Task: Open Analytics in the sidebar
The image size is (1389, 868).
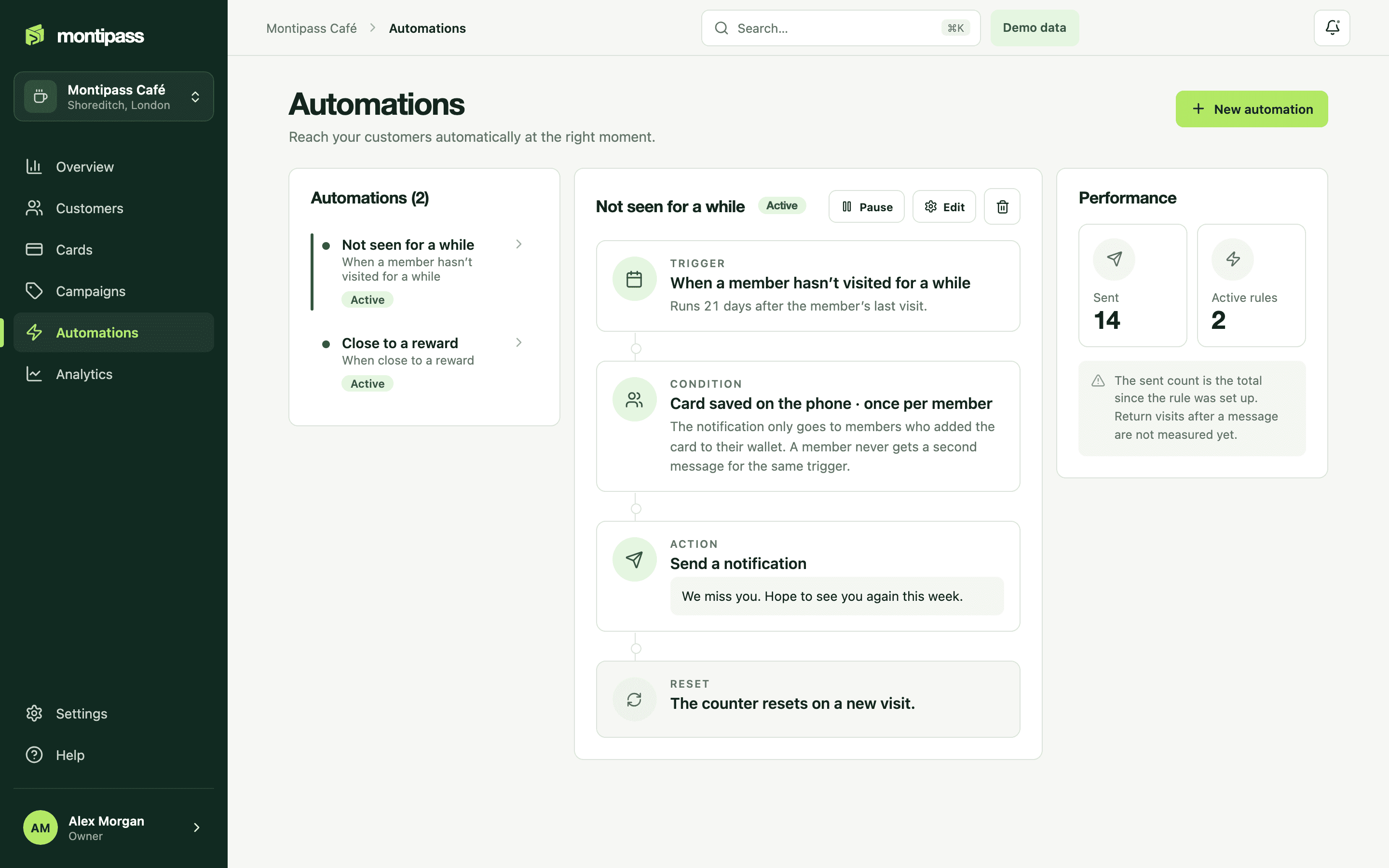Action: pos(114,374)
